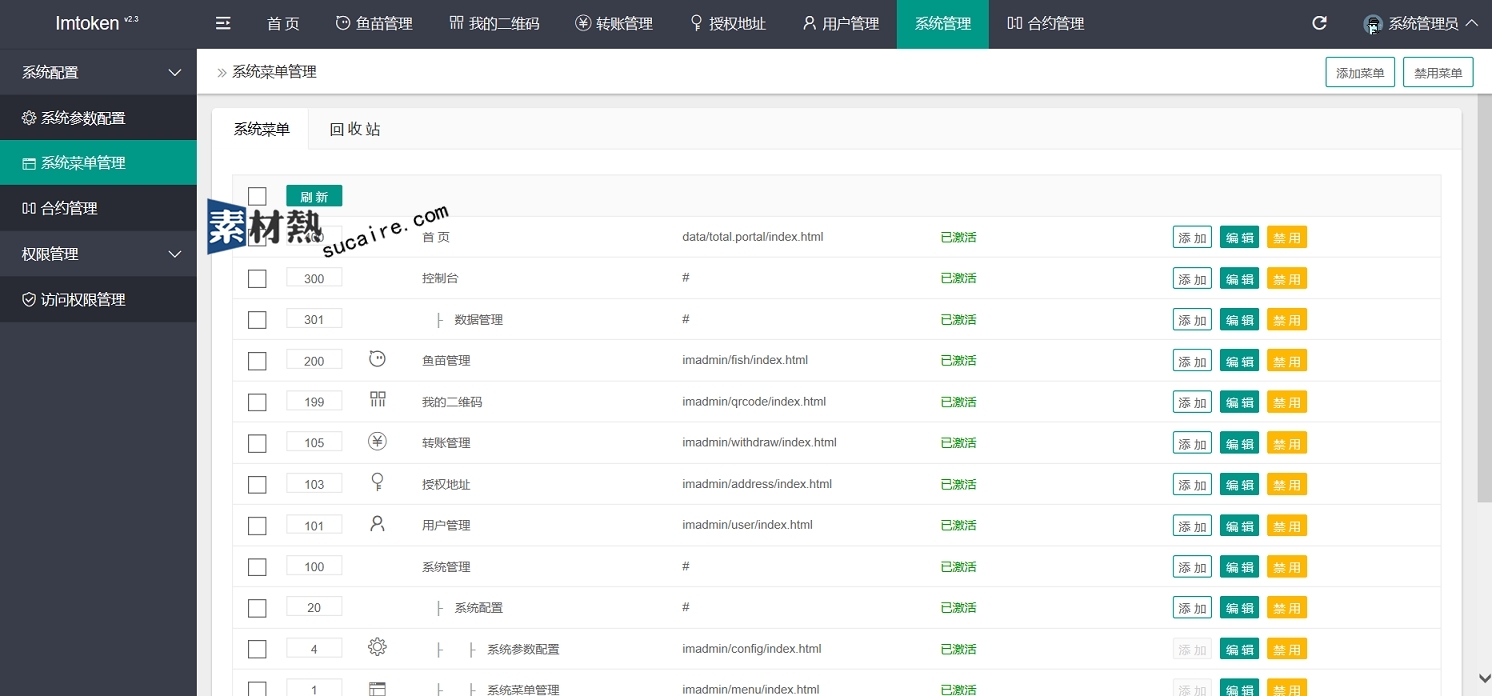Click the system administrator avatar icon

(1373, 24)
